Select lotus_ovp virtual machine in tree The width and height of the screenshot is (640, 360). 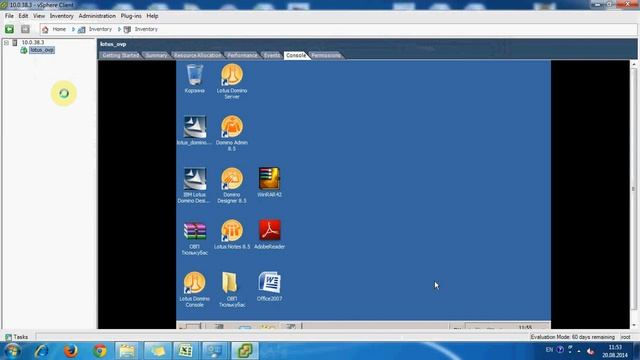click(x=42, y=50)
